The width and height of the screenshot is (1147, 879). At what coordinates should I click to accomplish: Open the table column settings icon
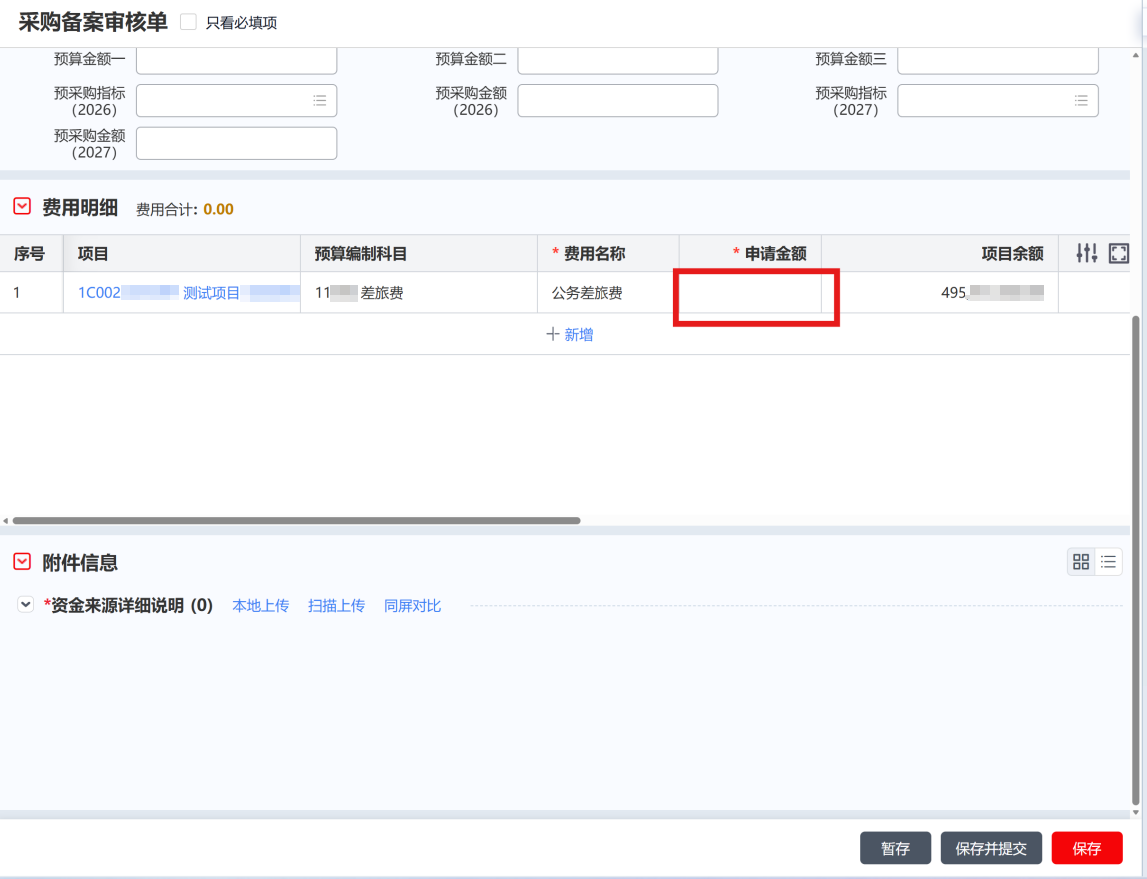(x=1087, y=254)
